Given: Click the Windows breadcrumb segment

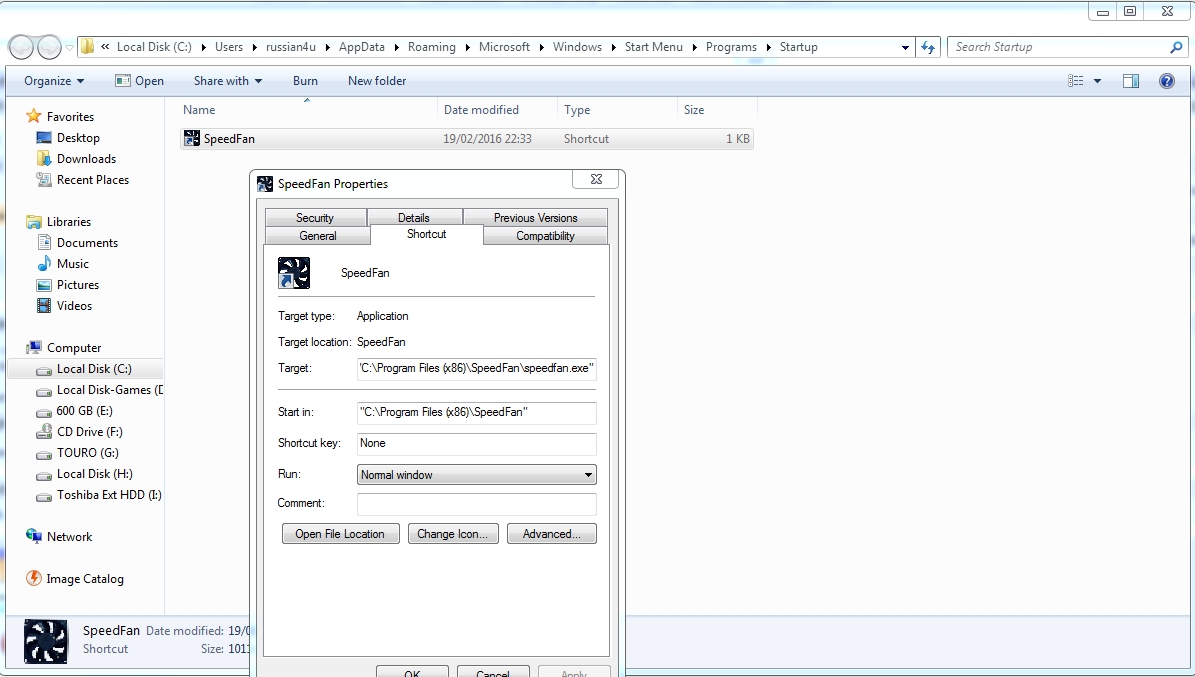Looking at the screenshot, I should (x=577, y=47).
